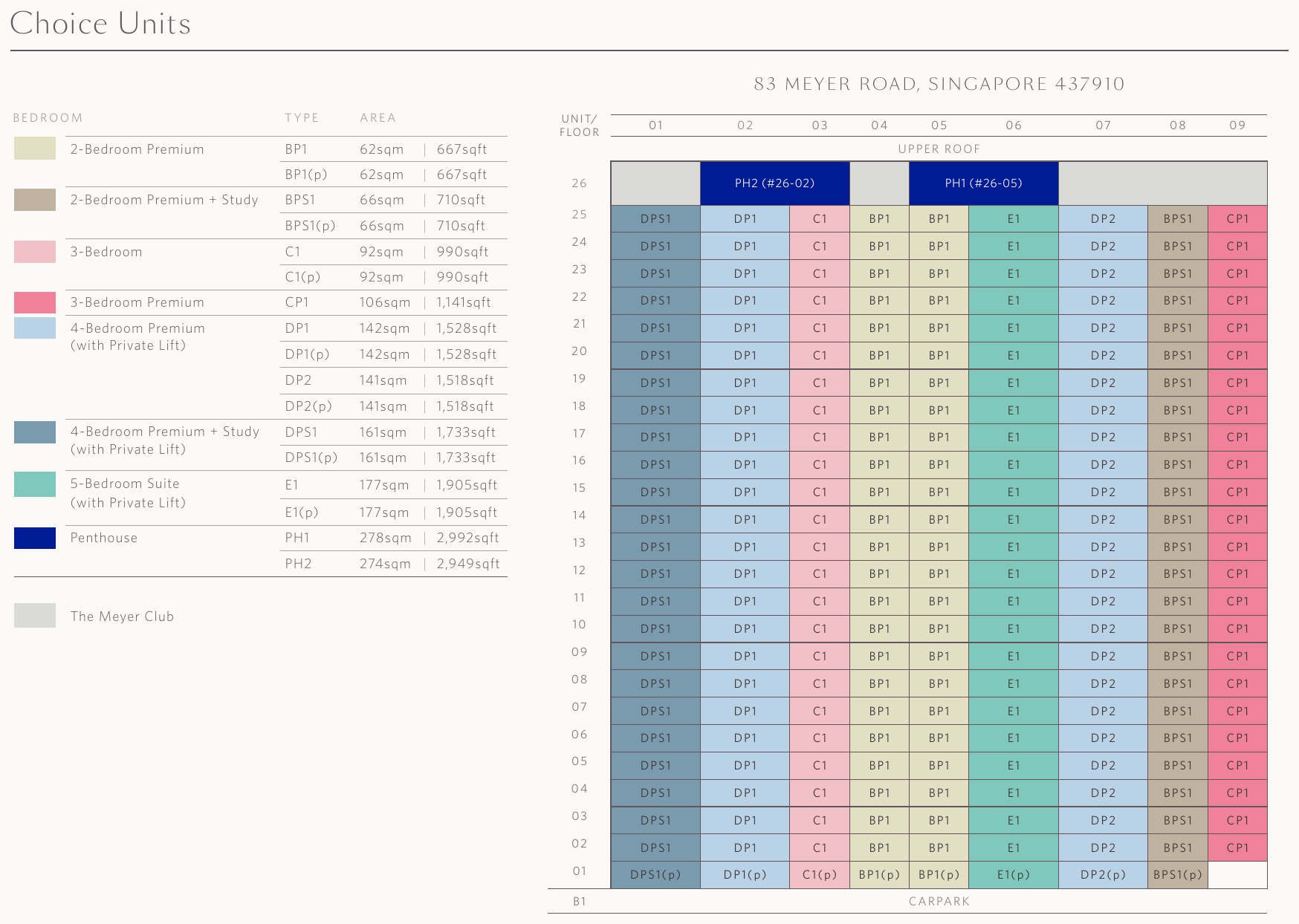Click the 83 Meyer Road address title
Image resolution: width=1299 pixels, height=924 pixels.
pos(939,84)
